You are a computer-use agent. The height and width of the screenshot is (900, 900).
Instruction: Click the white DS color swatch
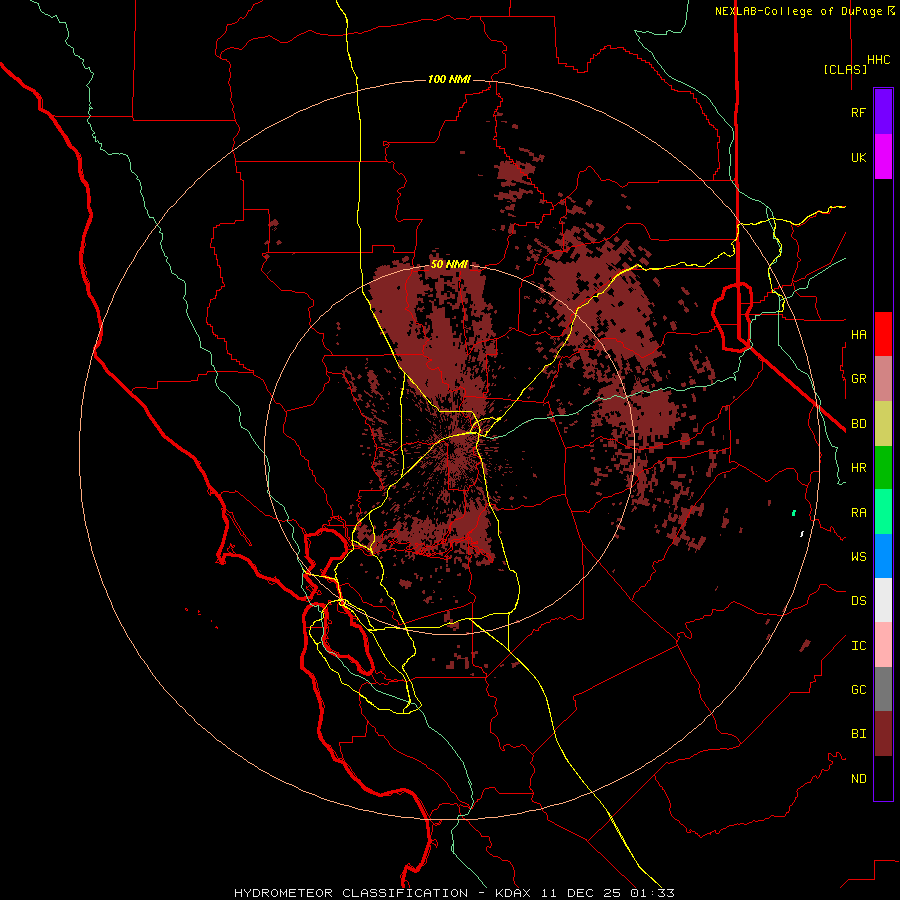point(883,600)
